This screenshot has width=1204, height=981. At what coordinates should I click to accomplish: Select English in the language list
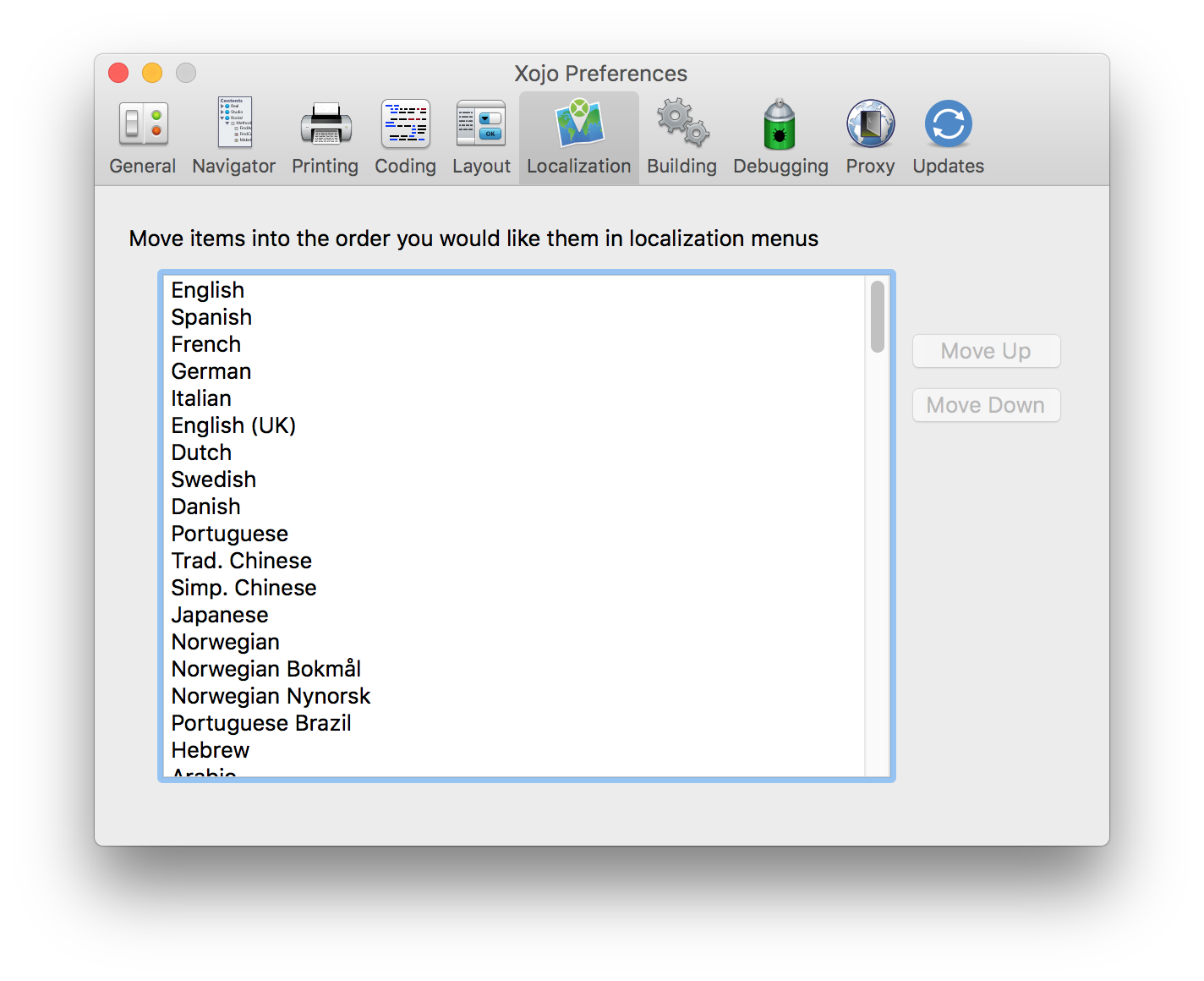click(514, 290)
